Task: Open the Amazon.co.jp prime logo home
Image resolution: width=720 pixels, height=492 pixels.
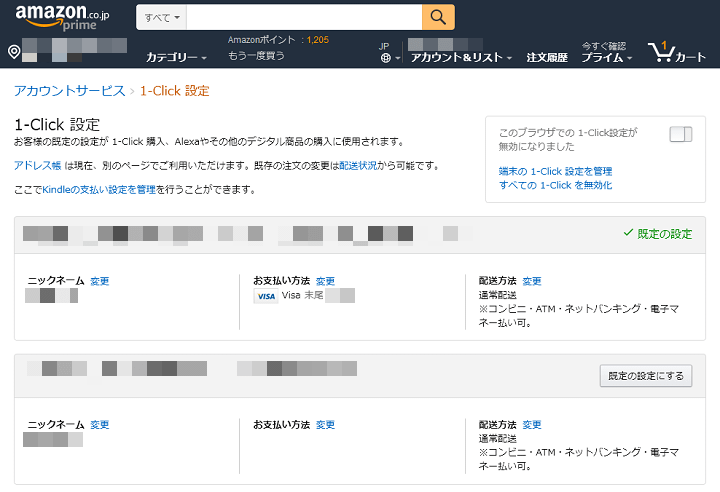Action: pos(62,17)
